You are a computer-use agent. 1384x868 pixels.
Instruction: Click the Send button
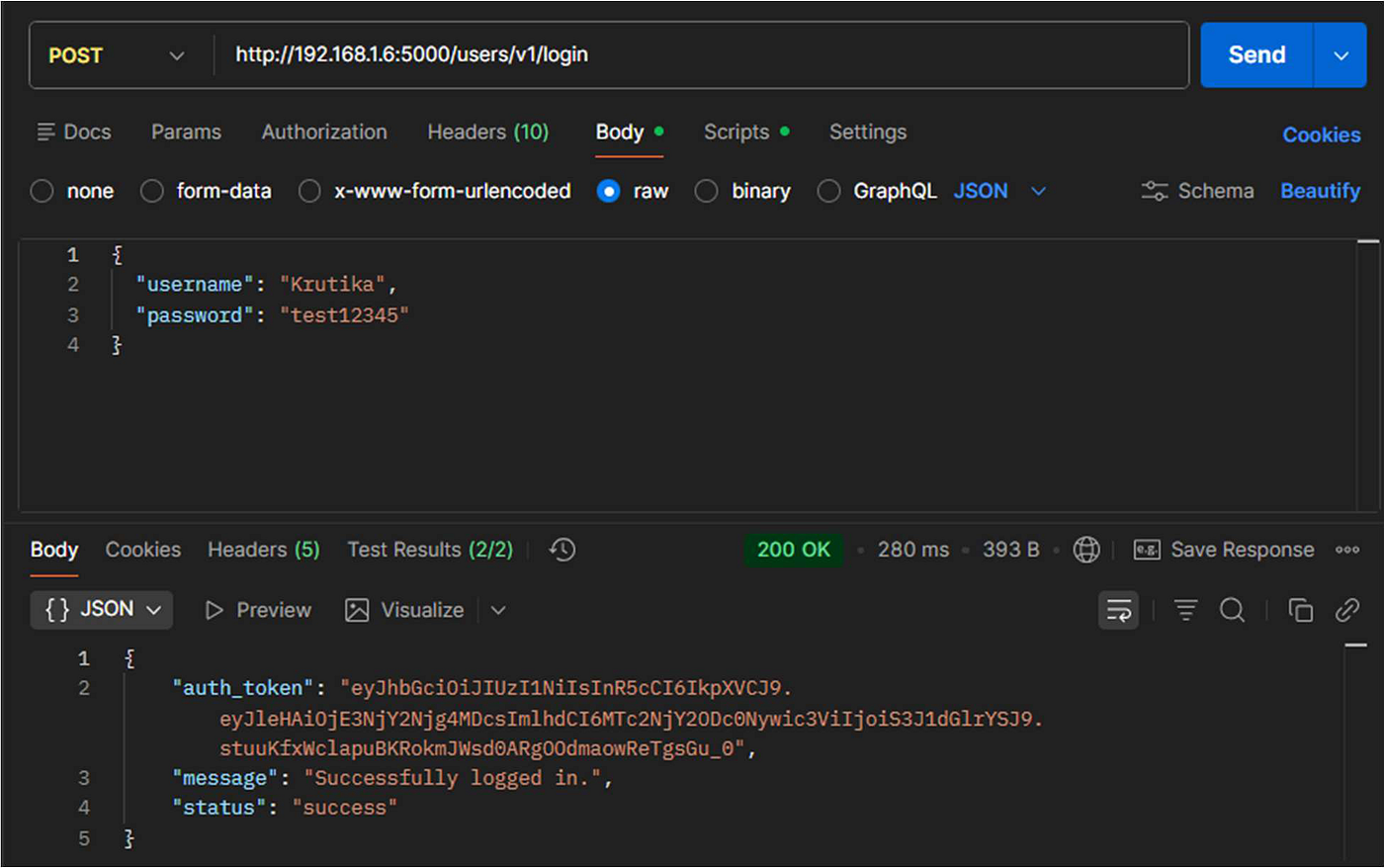1256,55
